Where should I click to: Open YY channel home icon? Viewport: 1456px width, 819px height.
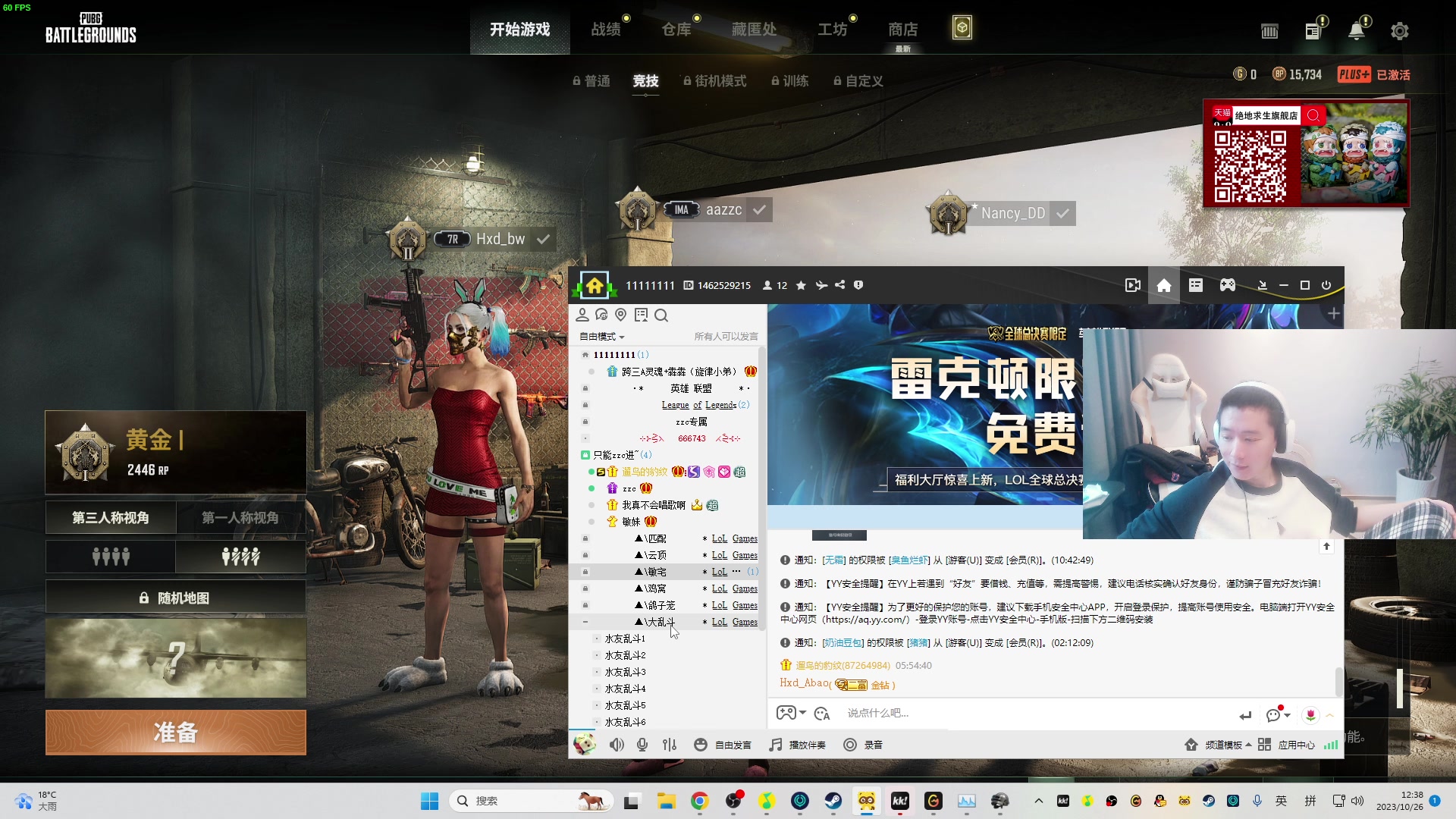point(1164,285)
